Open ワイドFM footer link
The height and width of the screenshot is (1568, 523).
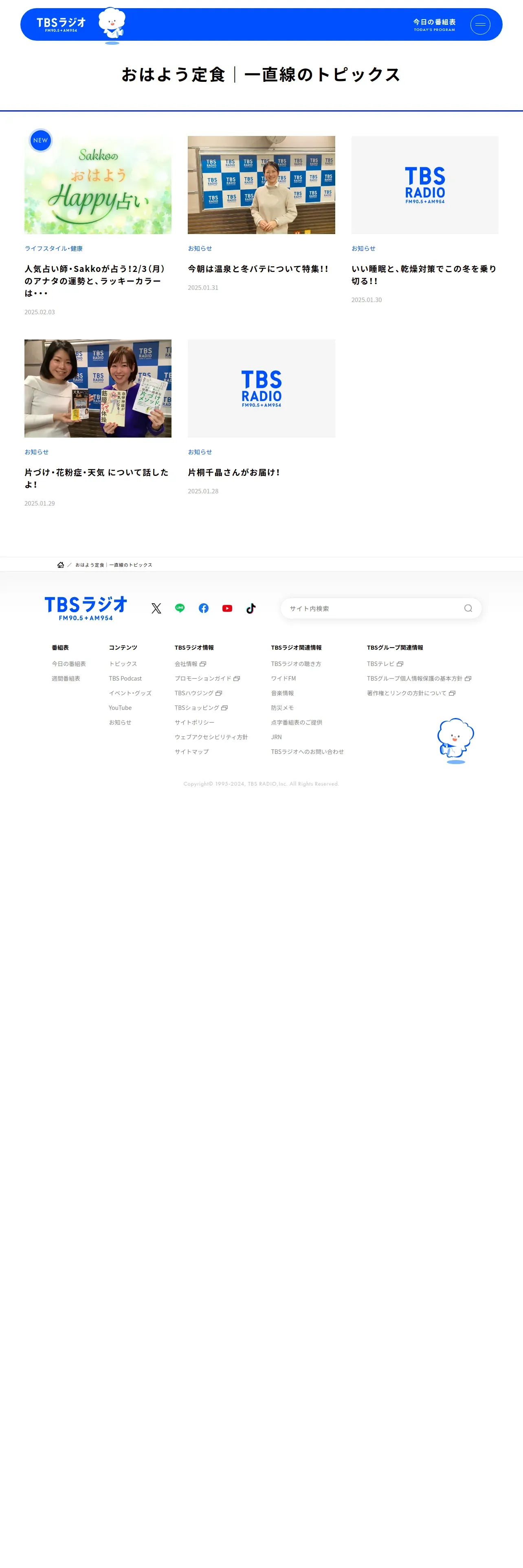pos(284,678)
